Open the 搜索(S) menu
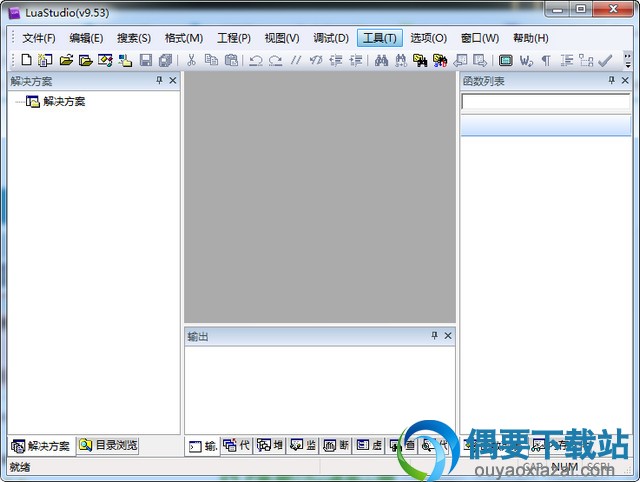This screenshot has width=640, height=482. (134, 38)
